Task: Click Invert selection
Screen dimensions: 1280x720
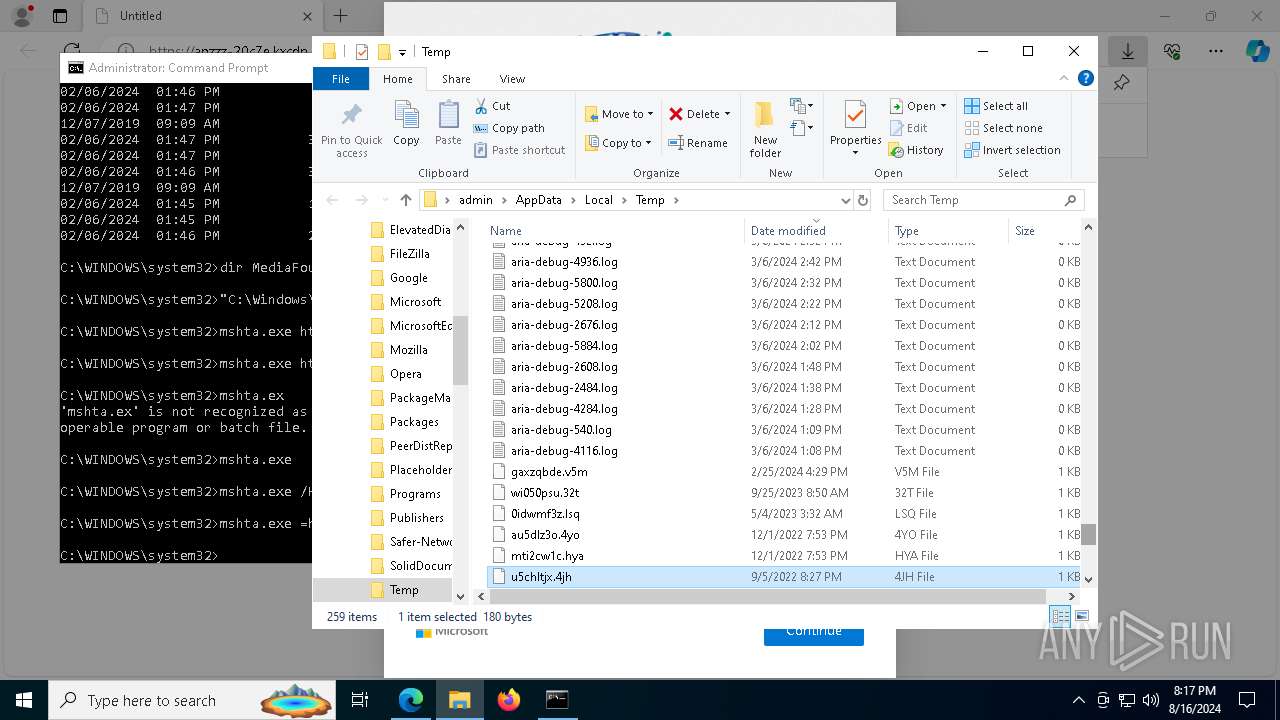Action: (1012, 150)
